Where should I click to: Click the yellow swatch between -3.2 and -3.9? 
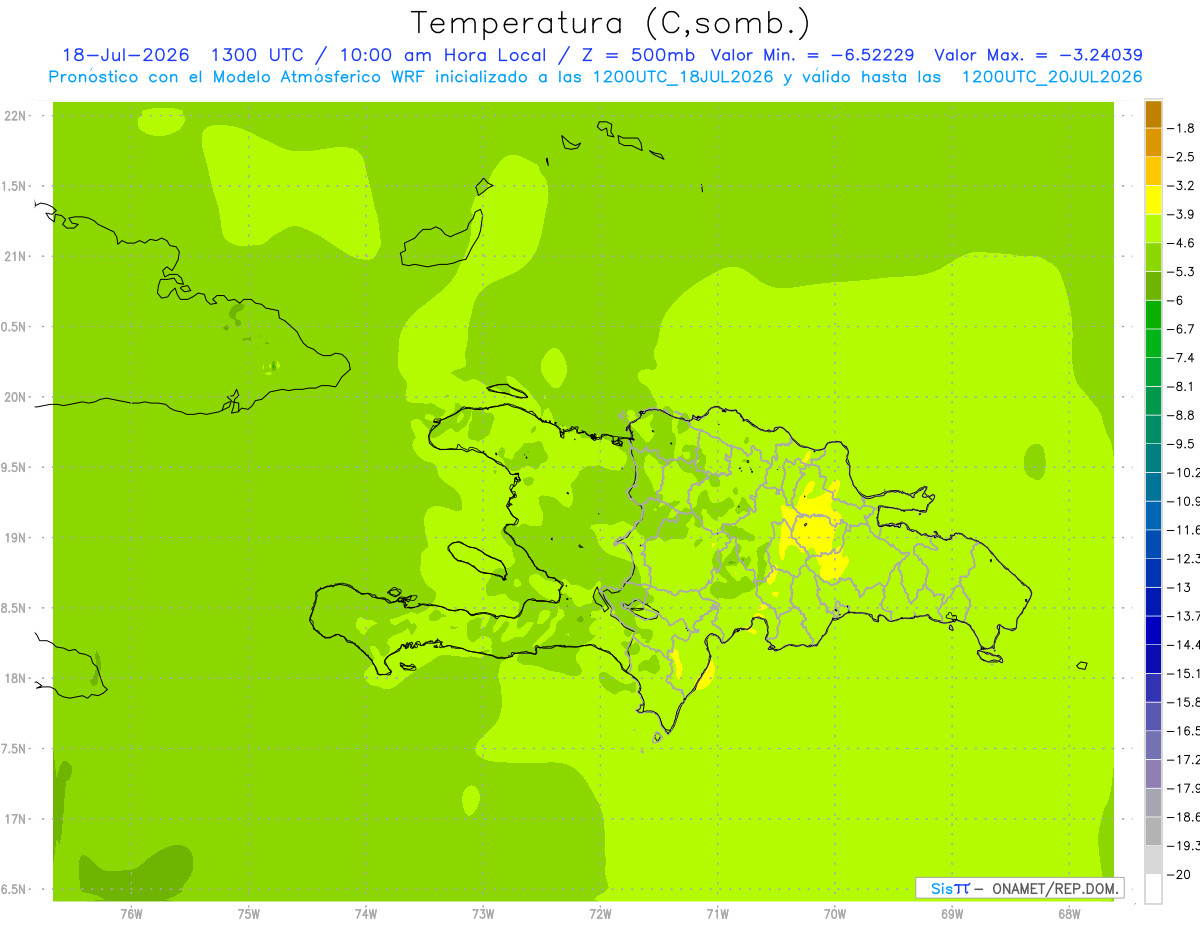[x=1153, y=200]
